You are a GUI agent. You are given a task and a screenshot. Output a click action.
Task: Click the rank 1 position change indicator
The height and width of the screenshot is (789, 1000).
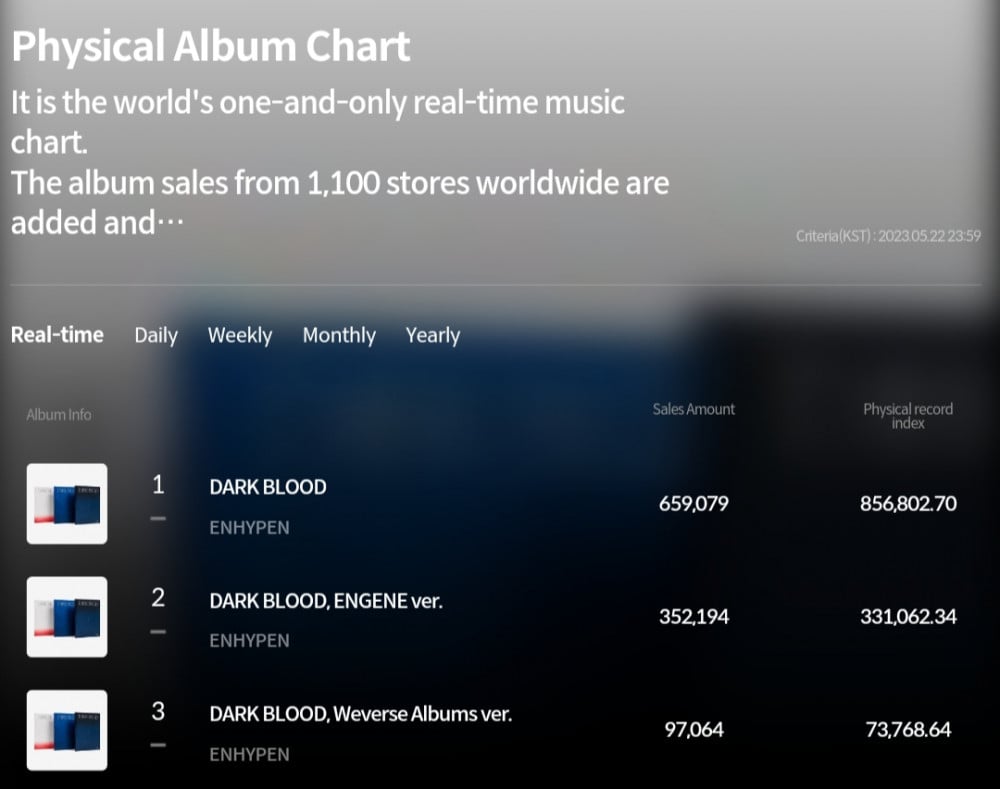coord(158,519)
